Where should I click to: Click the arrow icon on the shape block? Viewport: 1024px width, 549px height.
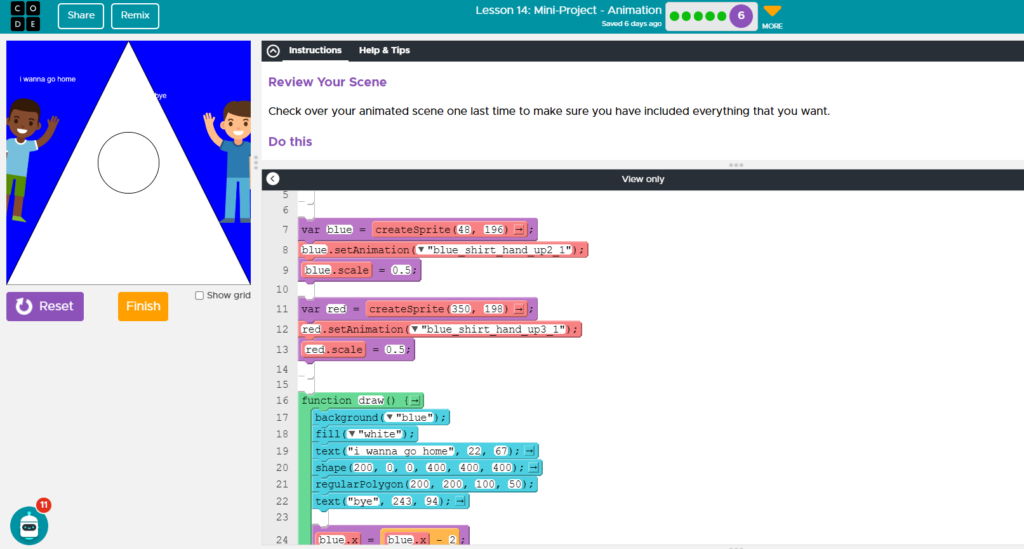pyautogui.click(x=534, y=468)
